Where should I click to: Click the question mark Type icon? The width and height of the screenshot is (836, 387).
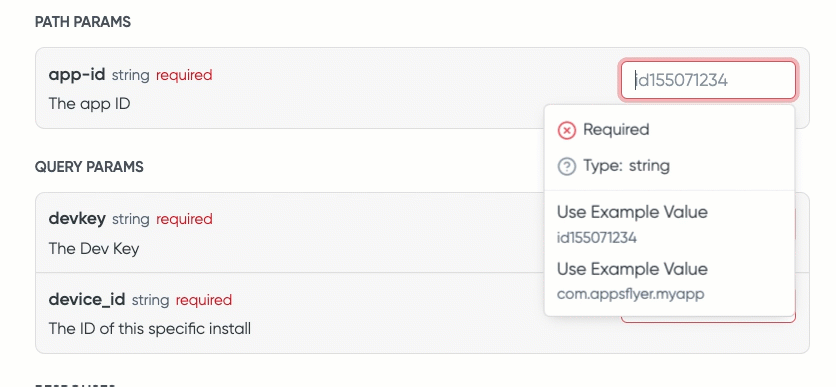tap(566, 166)
